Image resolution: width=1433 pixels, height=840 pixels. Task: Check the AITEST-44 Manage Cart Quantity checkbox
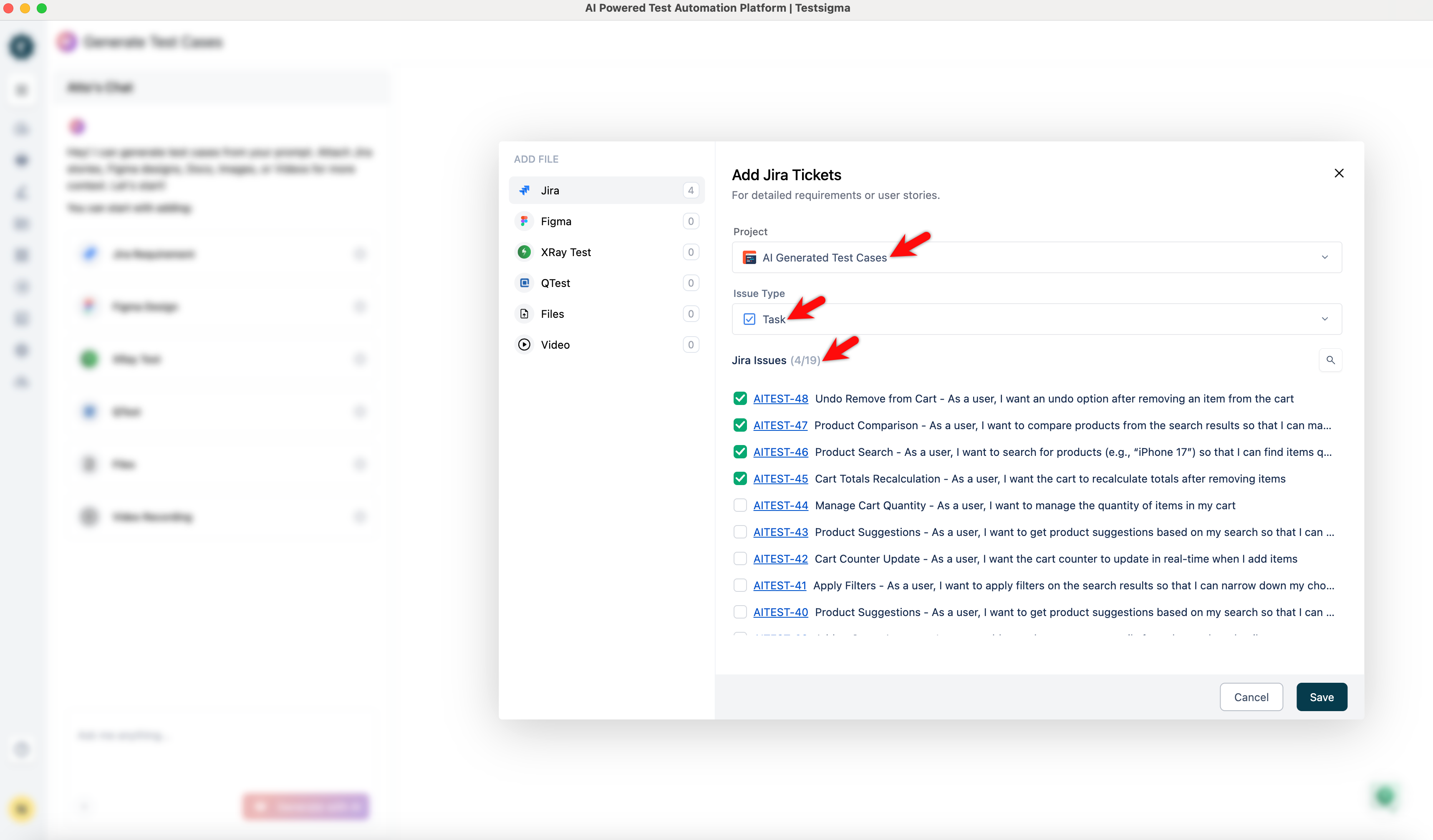tap(740, 505)
